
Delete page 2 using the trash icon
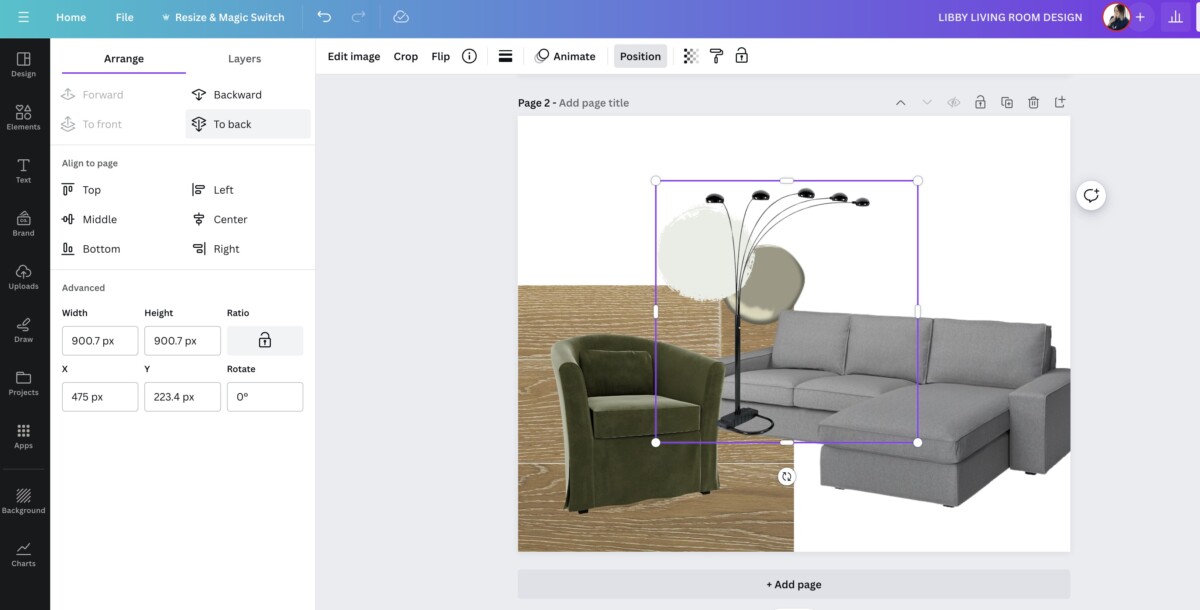[x=1033, y=102]
